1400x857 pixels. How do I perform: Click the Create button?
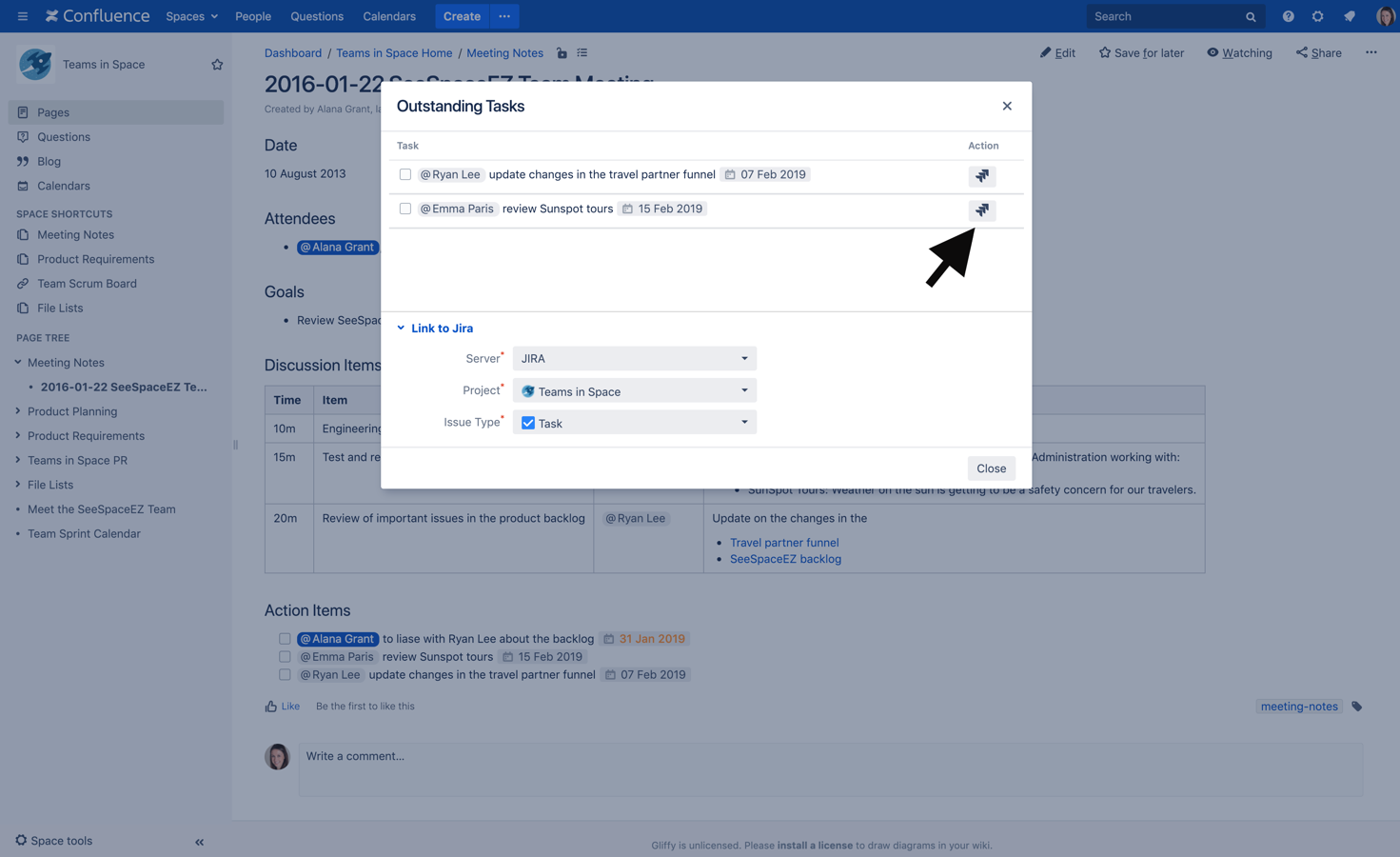tap(462, 16)
